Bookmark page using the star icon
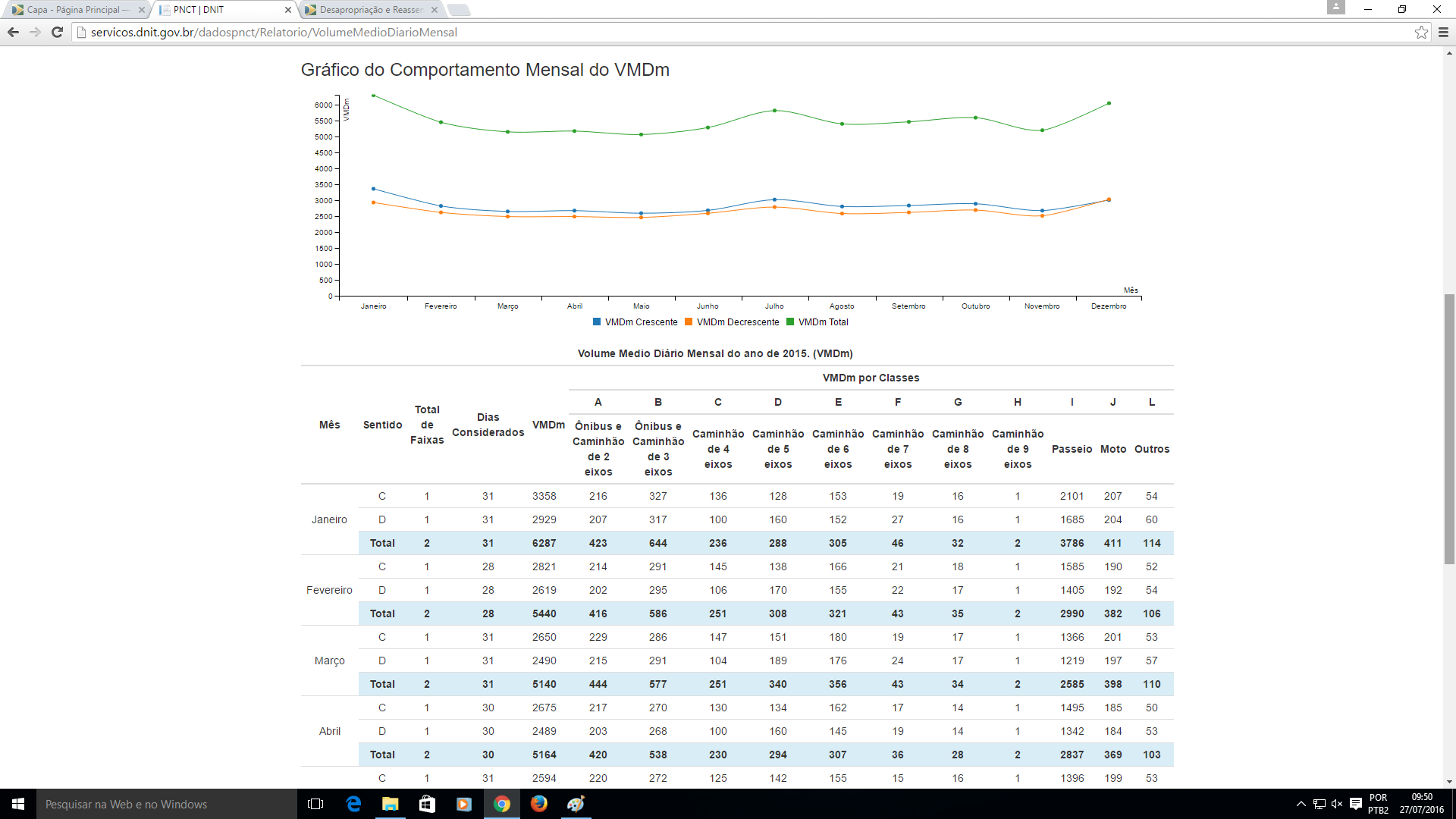The image size is (1456, 819). click(1421, 32)
